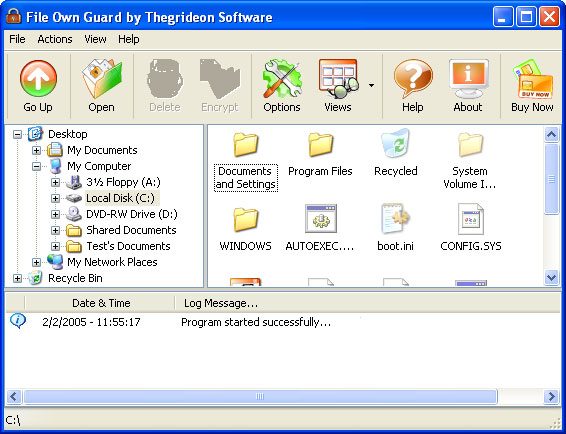Open the File menu
Viewport: 566px width, 434px height.
(x=17, y=39)
